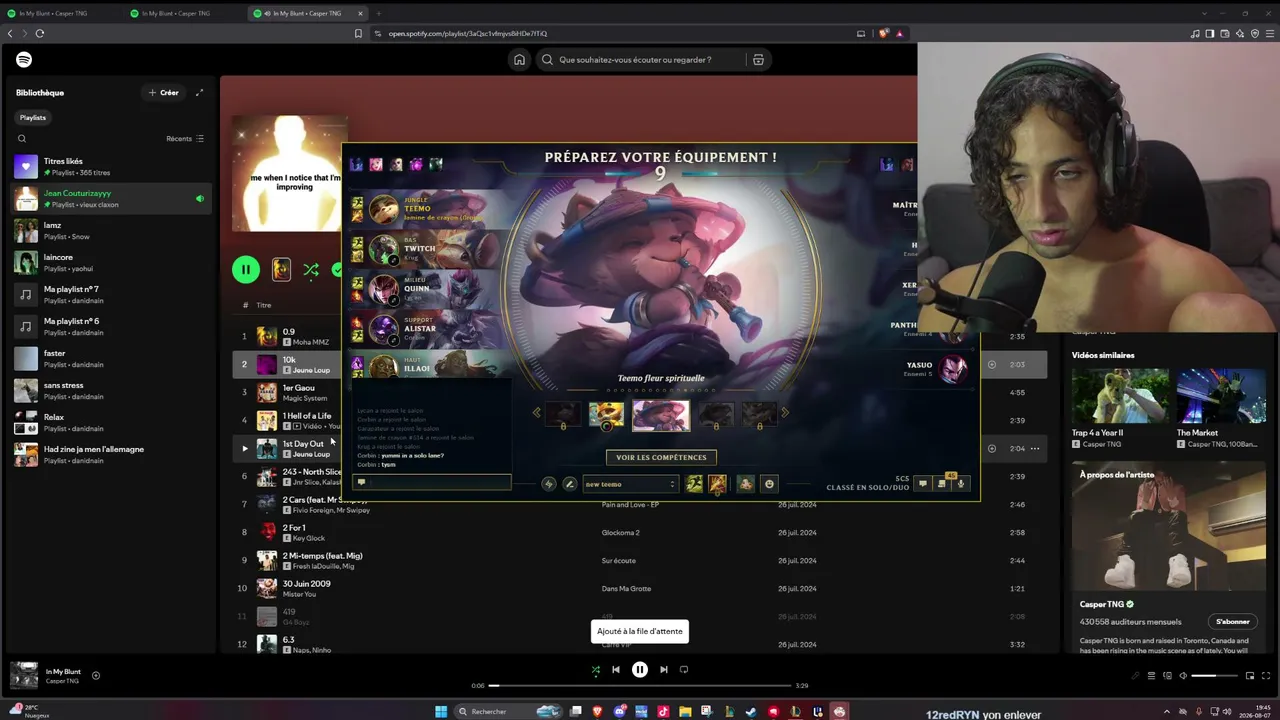Select the yellow Teemo skin thumbnail
The width and height of the screenshot is (1280, 720).
click(607, 415)
